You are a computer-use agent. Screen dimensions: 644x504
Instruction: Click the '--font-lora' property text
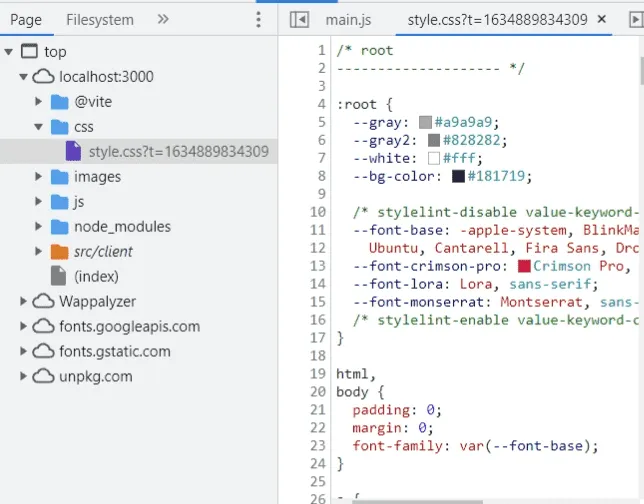tap(398, 284)
